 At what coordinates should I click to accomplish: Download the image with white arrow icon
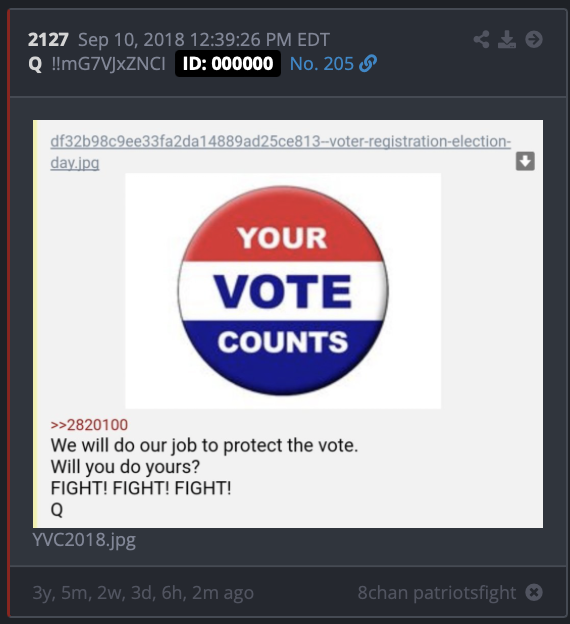point(525,161)
